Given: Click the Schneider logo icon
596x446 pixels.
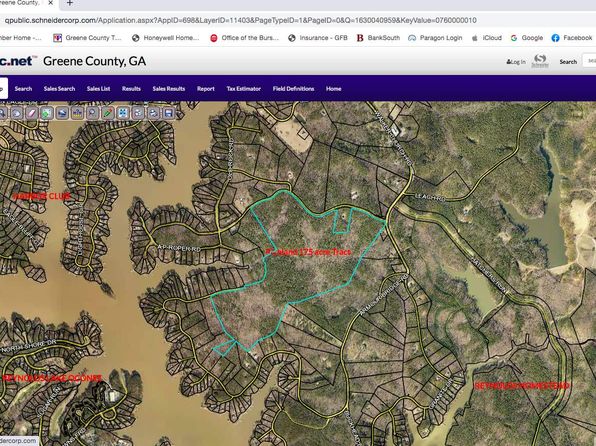Looking at the screenshot, I should 540,61.
